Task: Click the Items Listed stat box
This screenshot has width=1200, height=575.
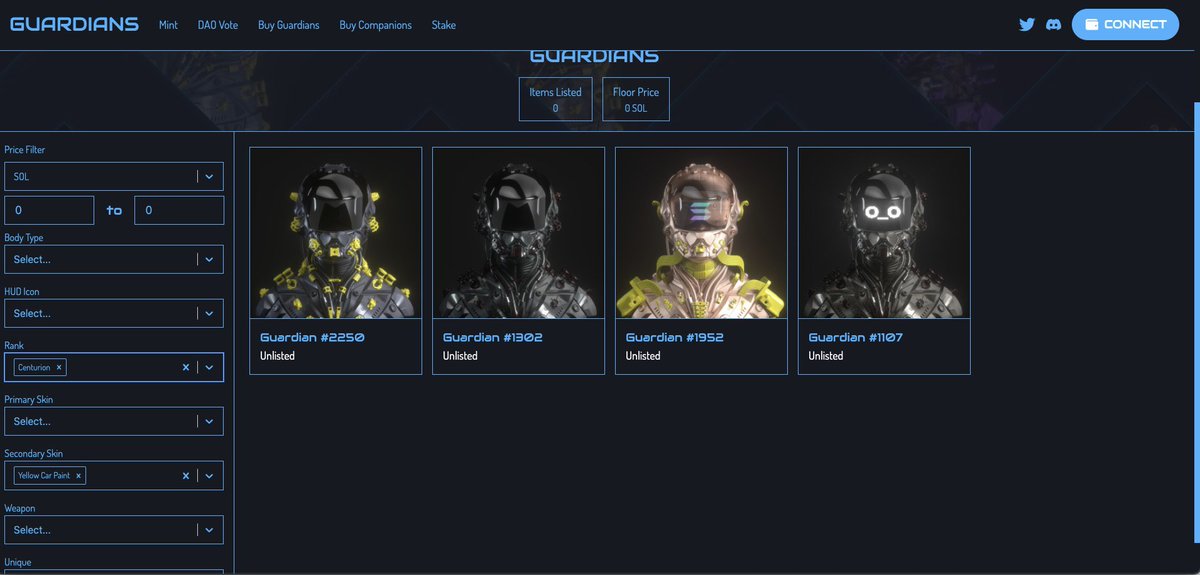Action: click(x=556, y=99)
